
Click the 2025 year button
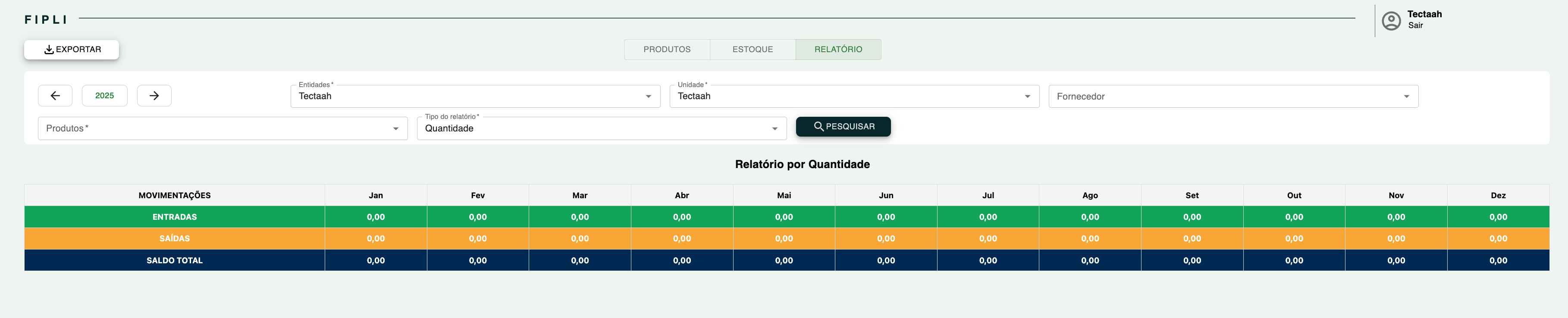105,96
